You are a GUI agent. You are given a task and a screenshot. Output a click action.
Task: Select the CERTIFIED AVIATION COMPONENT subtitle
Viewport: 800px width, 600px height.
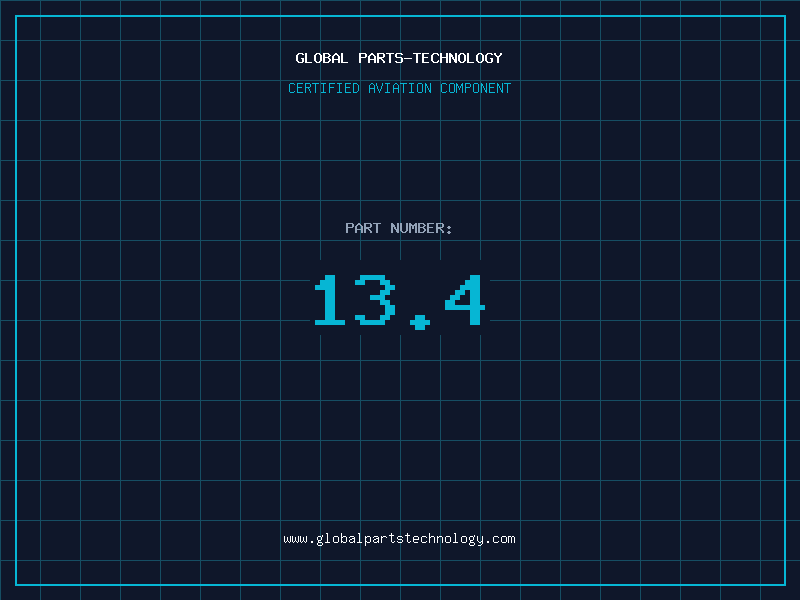[399, 89]
